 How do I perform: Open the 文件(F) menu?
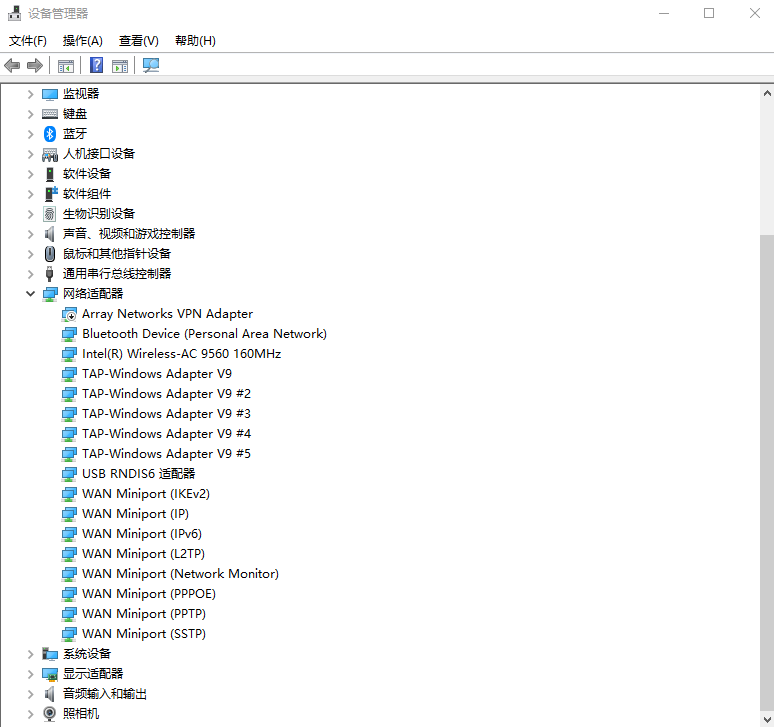point(28,41)
